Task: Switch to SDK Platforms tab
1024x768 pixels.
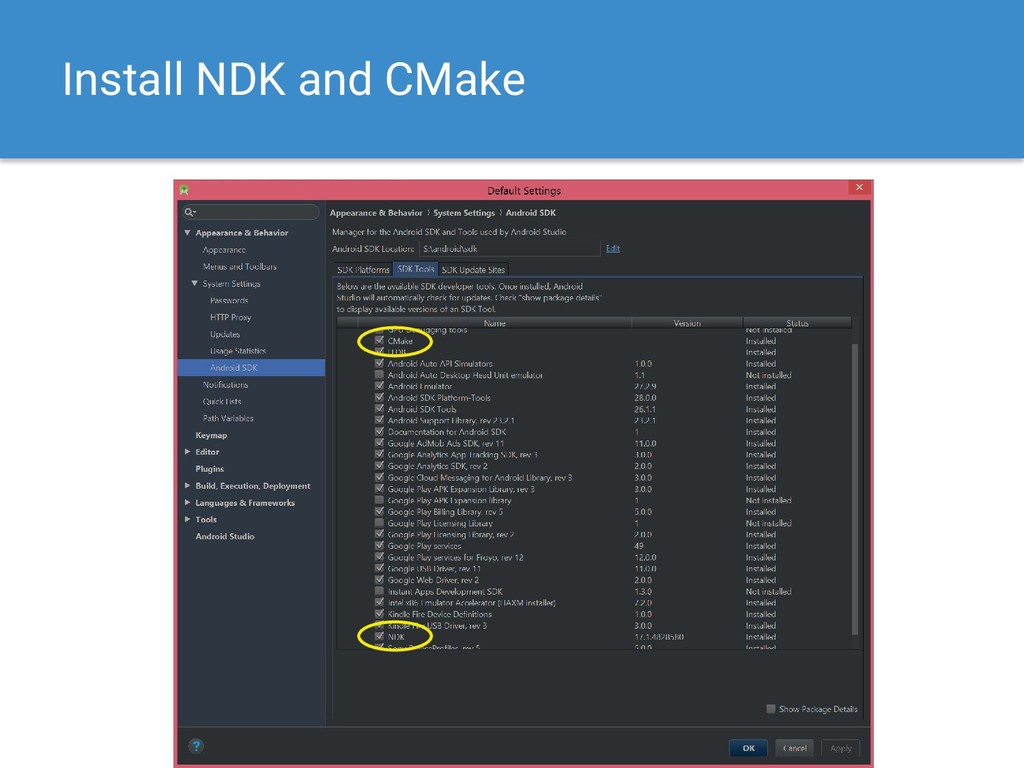Action: (362, 270)
